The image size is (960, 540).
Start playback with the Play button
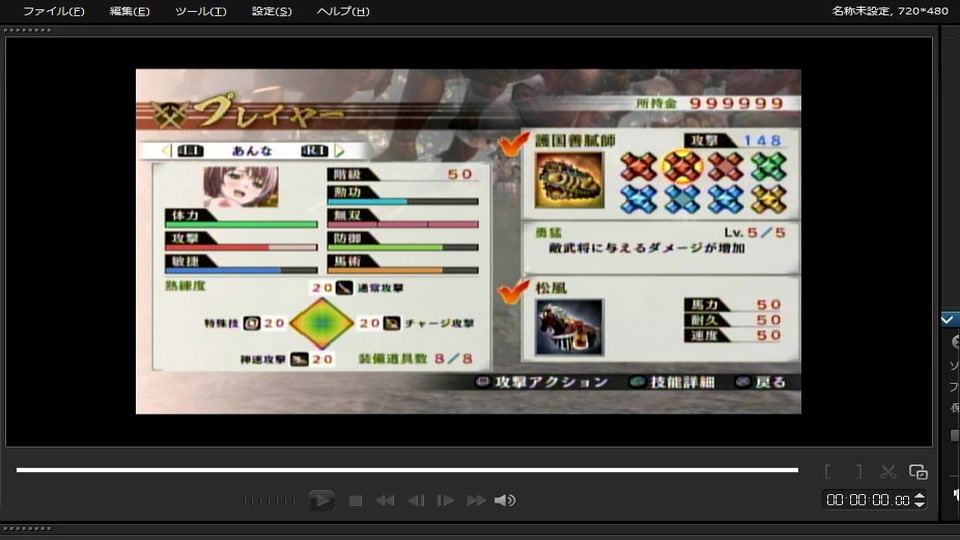pos(321,500)
